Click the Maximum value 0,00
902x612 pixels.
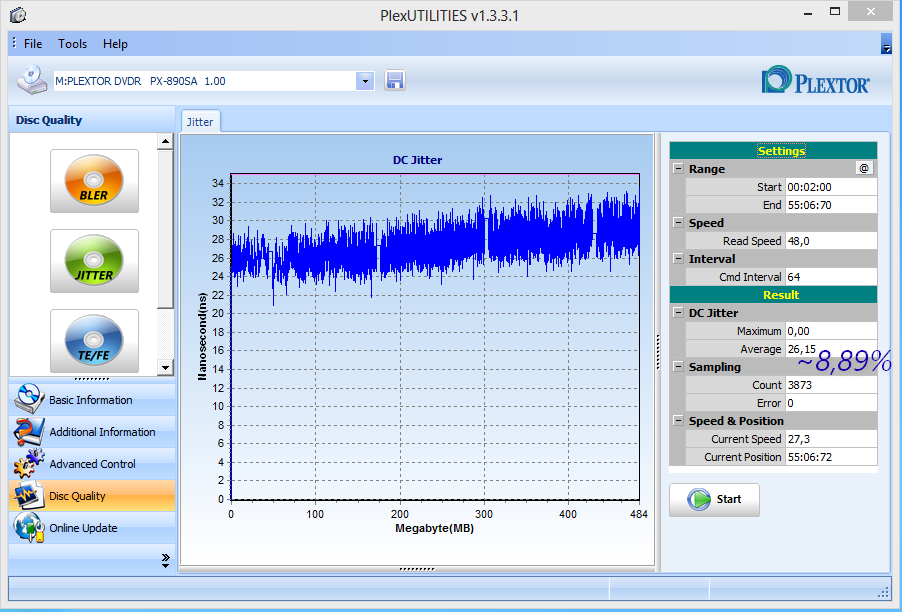(831, 331)
